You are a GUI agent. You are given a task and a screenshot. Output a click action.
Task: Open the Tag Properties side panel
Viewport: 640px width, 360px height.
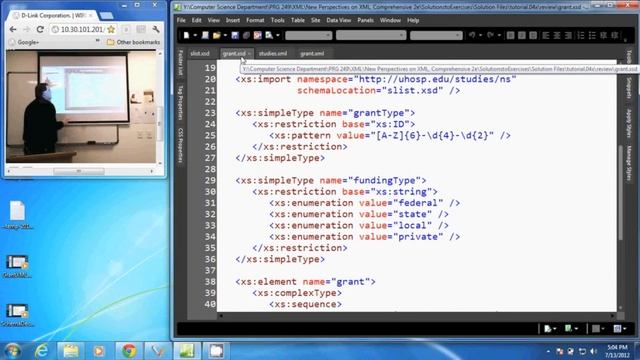pos(181,102)
